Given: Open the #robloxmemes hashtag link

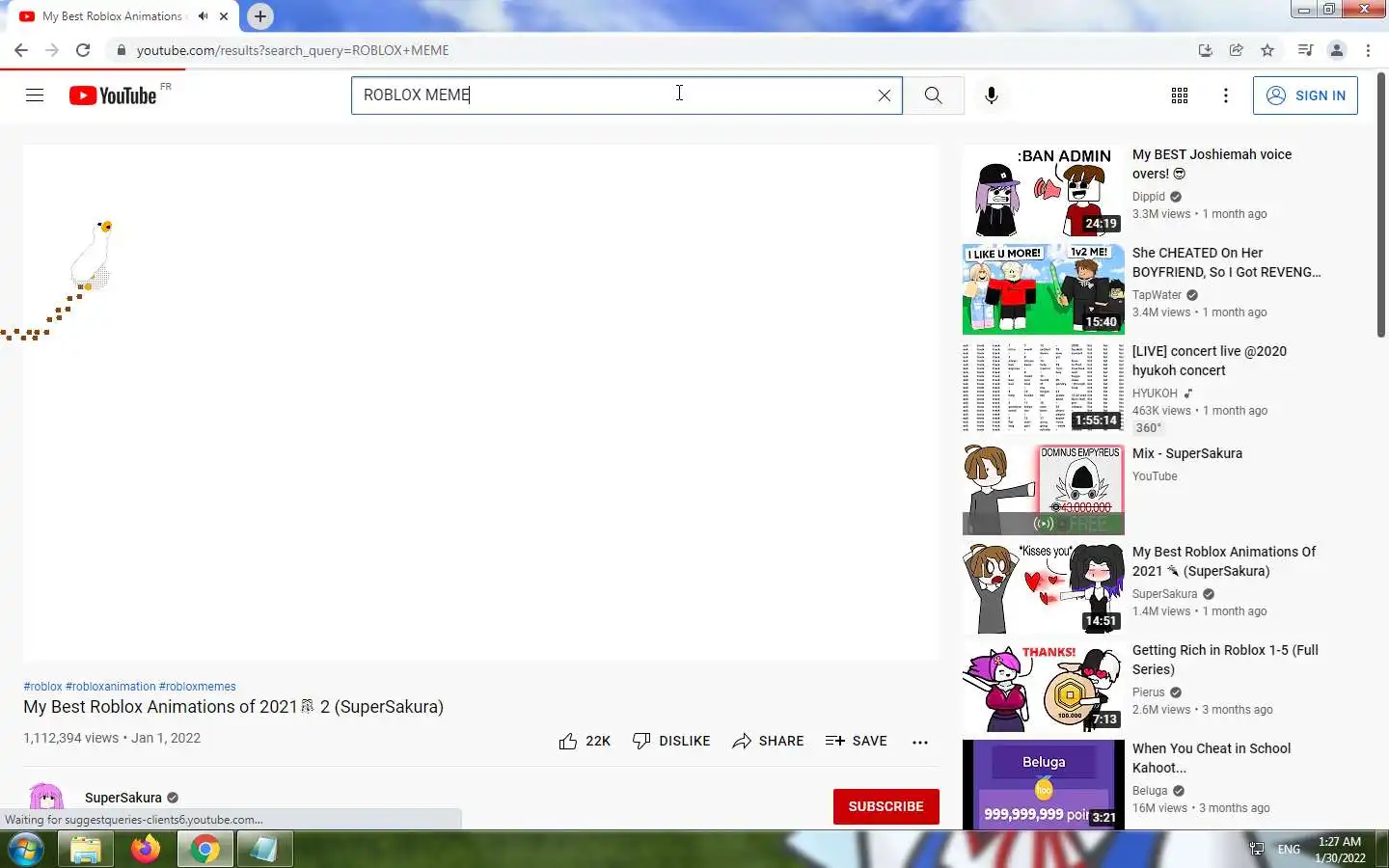Looking at the screenshot, I should coord(198,687).
